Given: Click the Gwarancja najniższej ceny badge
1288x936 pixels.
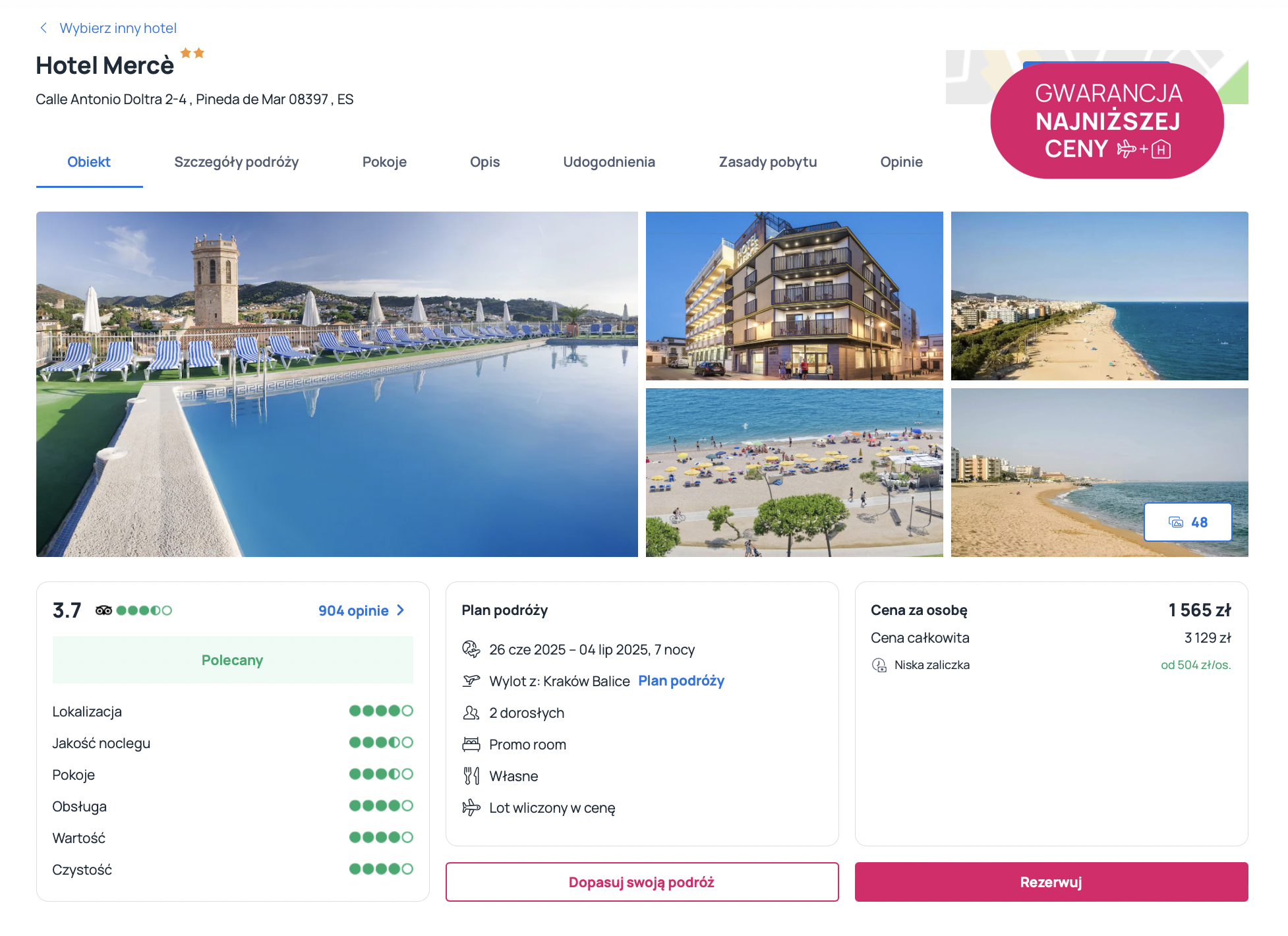Looking at the screenshot, I should [1107, 121].
